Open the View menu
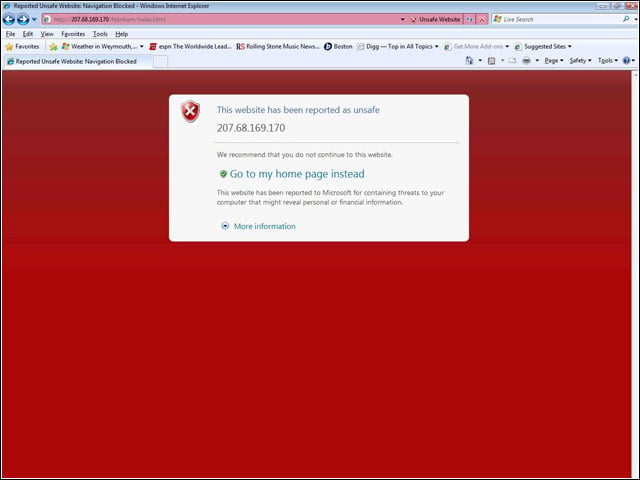The height and width of the screenshot is (480, 640). click(47, 34)
